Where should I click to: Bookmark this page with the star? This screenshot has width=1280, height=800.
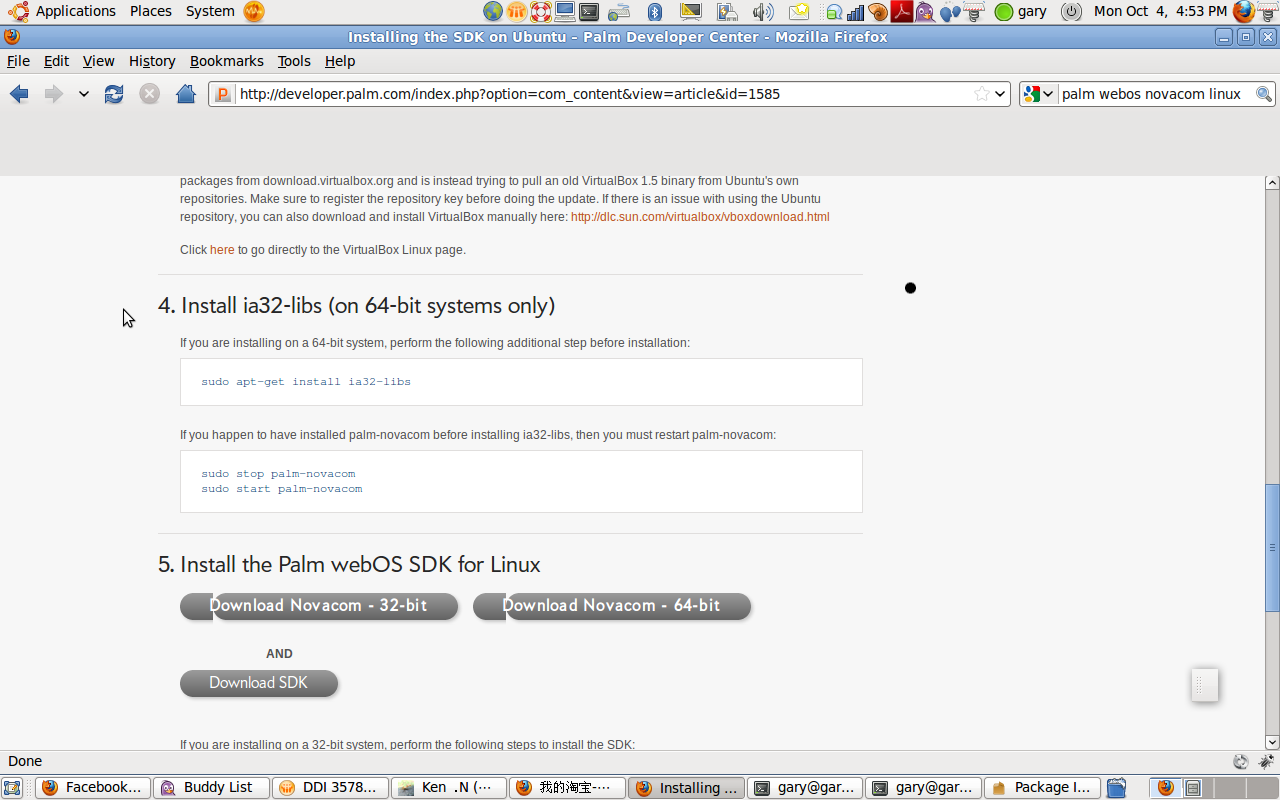click(x=982, y=94)
